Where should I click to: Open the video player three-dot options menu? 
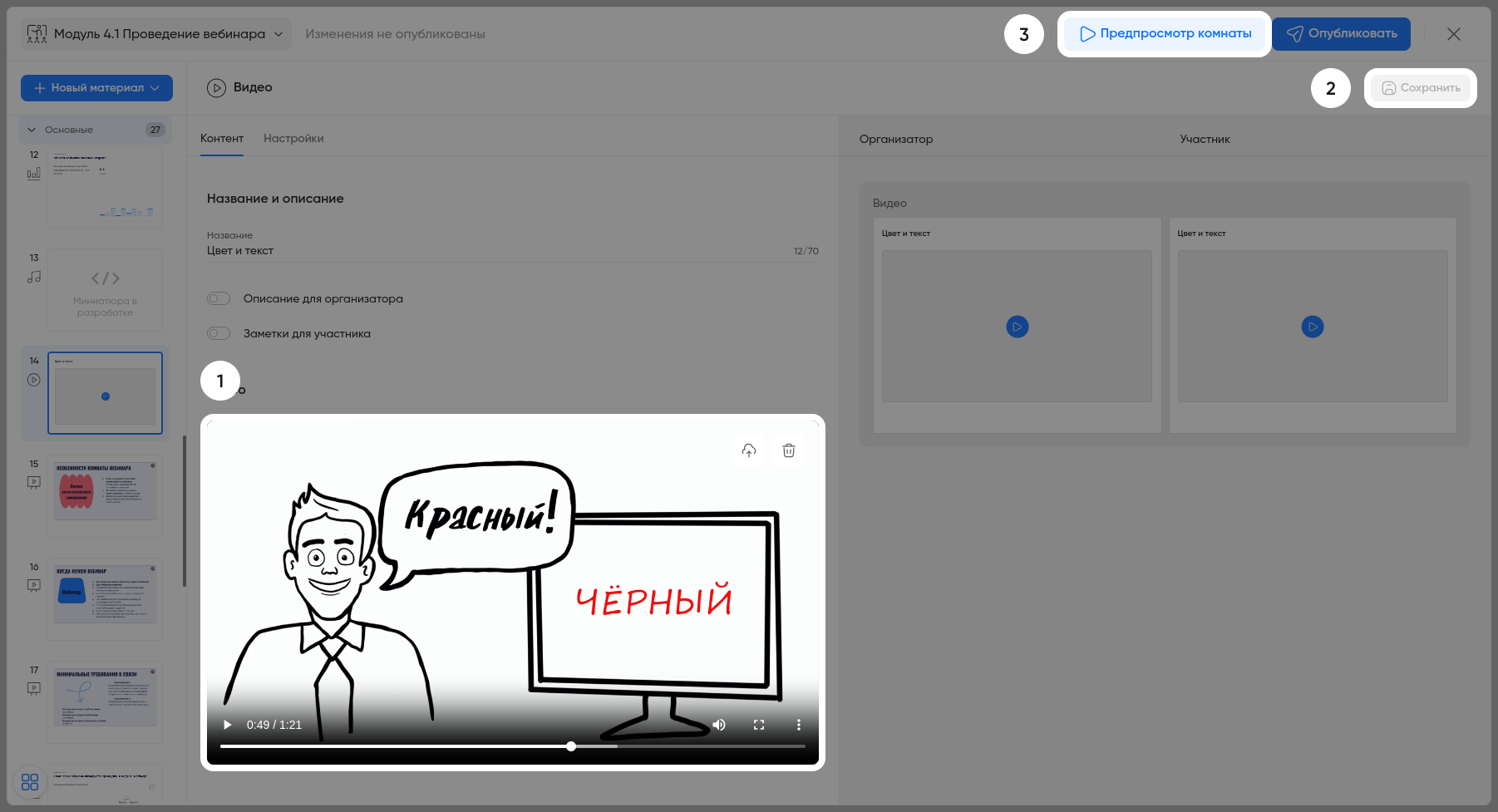pos(799,725)
